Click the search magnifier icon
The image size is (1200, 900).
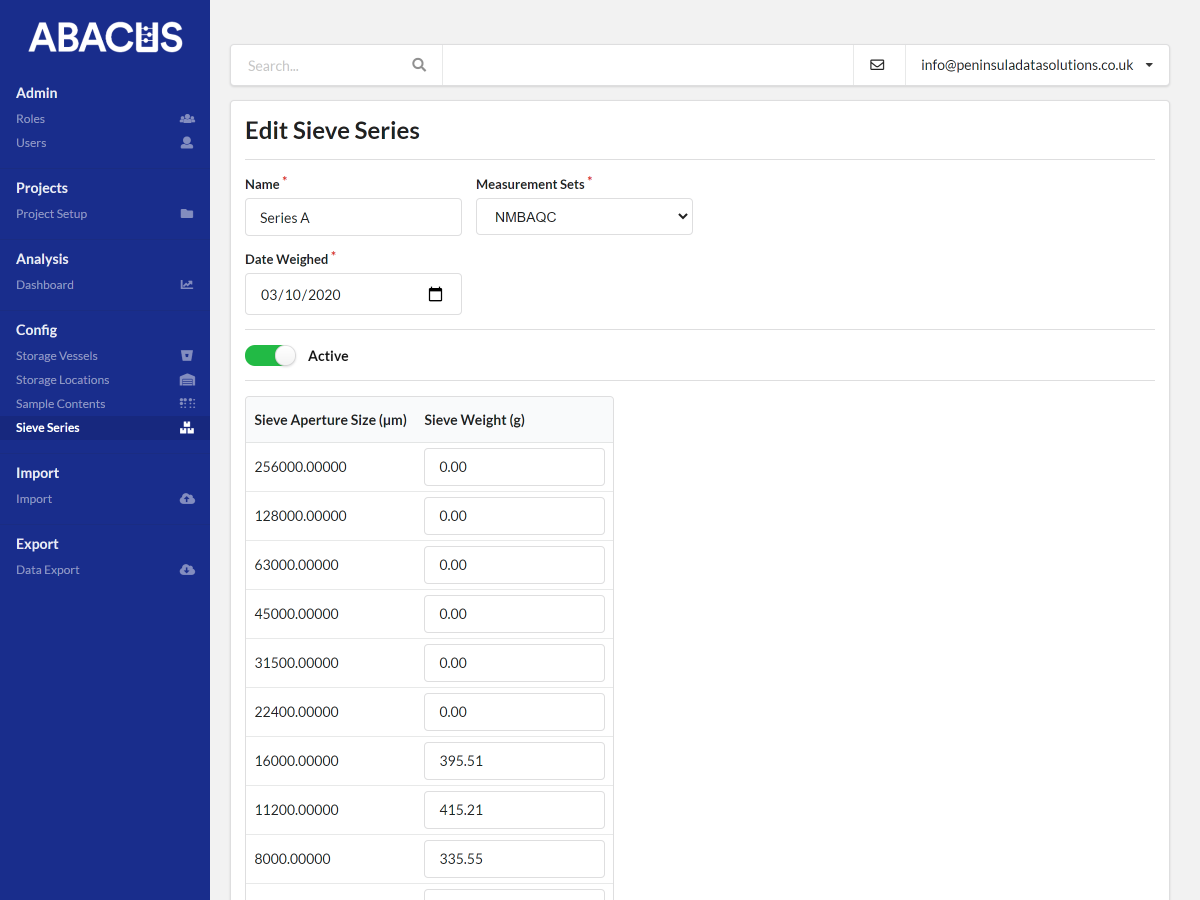(x=419, y=65)
